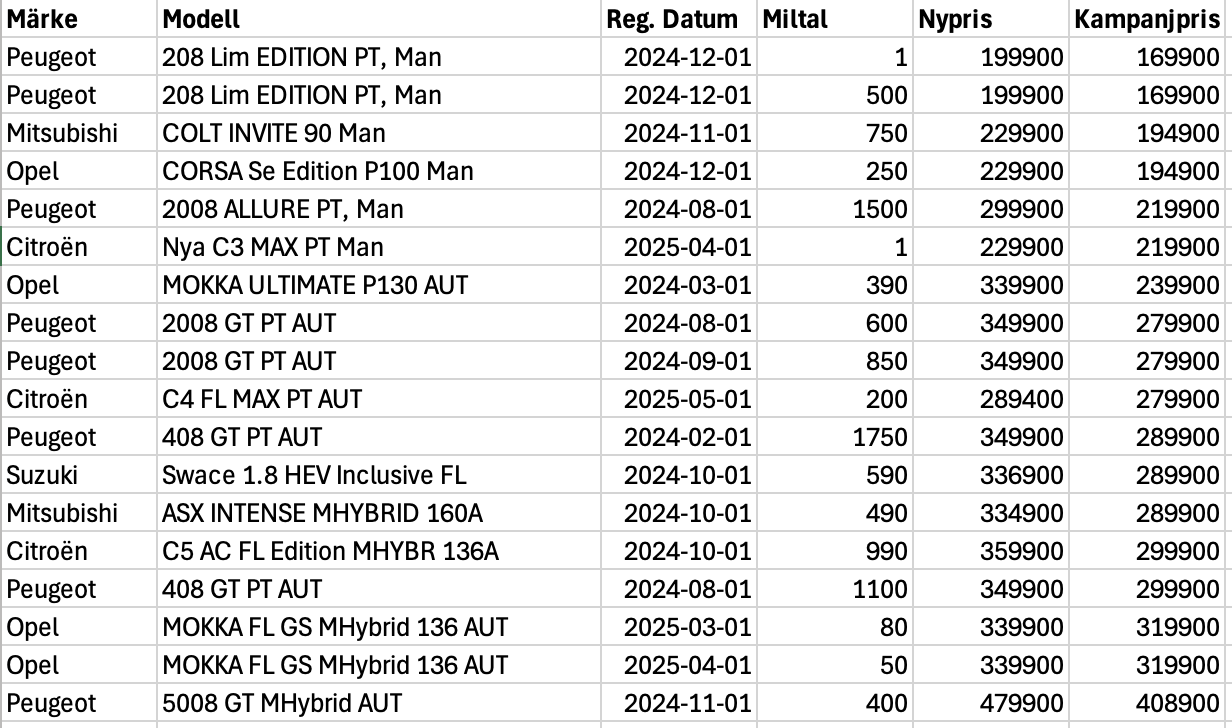The width and height of the screenshot is (1232, 728).
Task: Select the 408900 Kampanjpris cell
Action: [x=1149, y=703]
